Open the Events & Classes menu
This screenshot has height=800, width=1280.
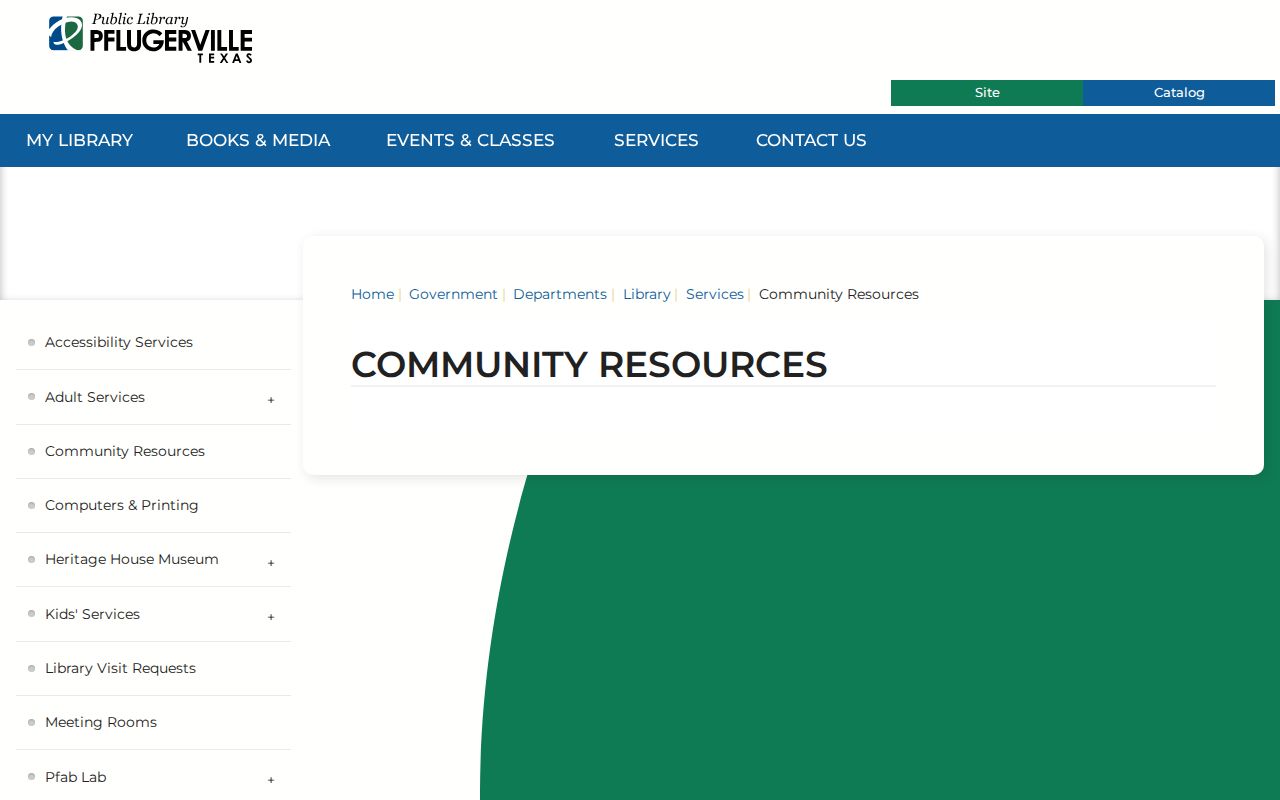click(x=470, y=141)
